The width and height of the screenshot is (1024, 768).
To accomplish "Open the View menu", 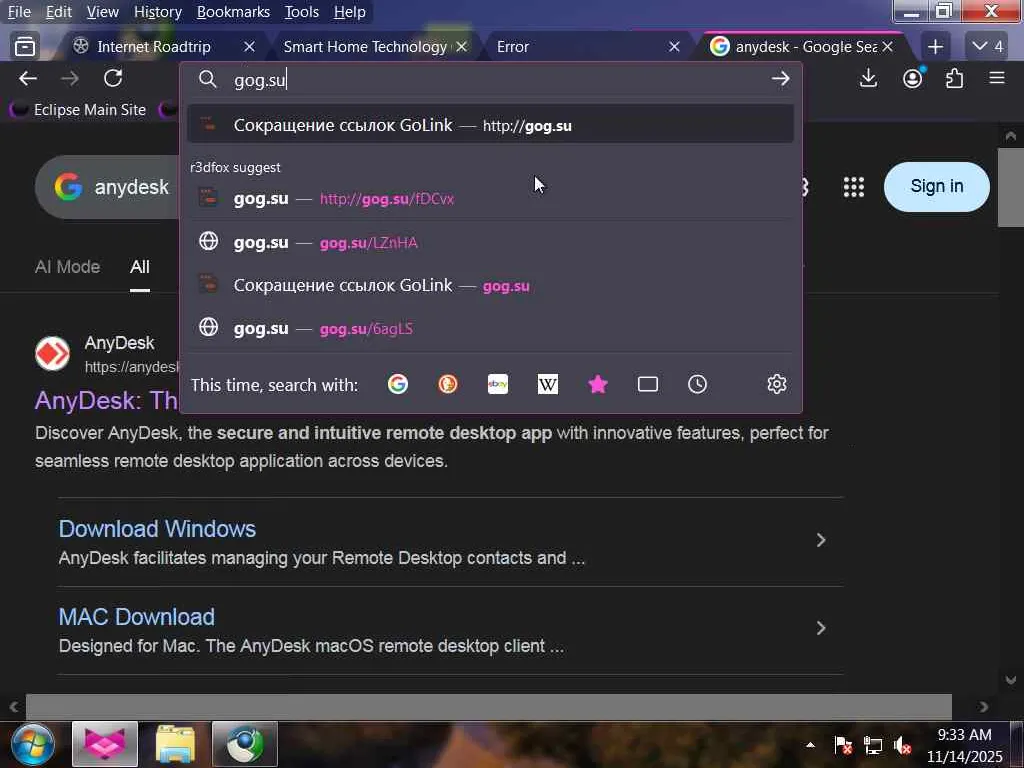I will [103, 12].
